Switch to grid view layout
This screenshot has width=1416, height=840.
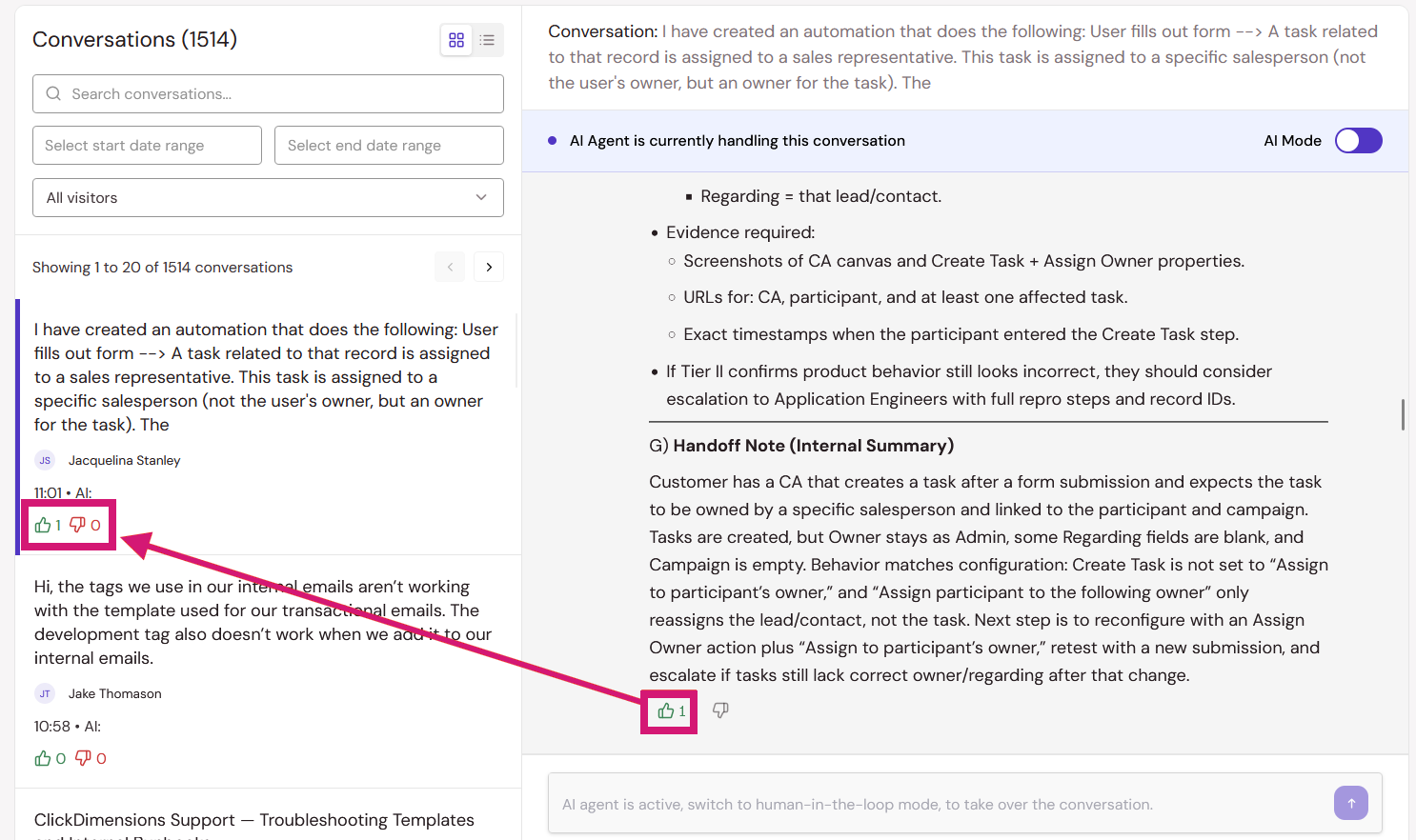coord(456,40)
